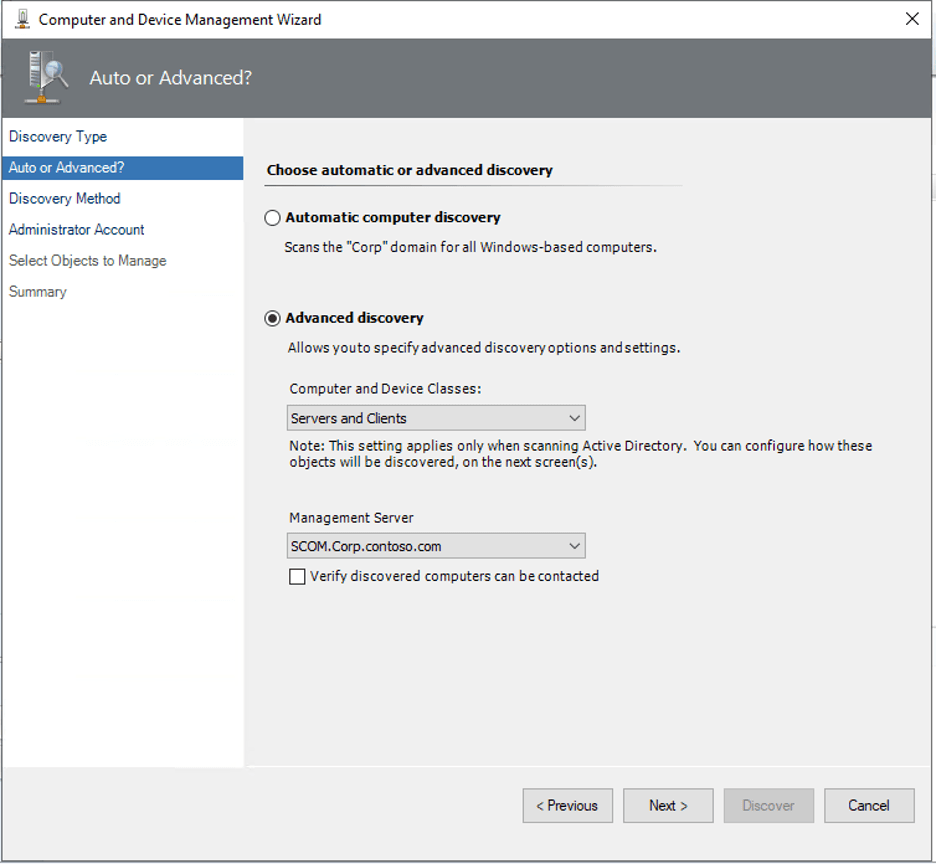Jump to the Summary step
This screenshot has width=936, height=864.
click(38, 292)
